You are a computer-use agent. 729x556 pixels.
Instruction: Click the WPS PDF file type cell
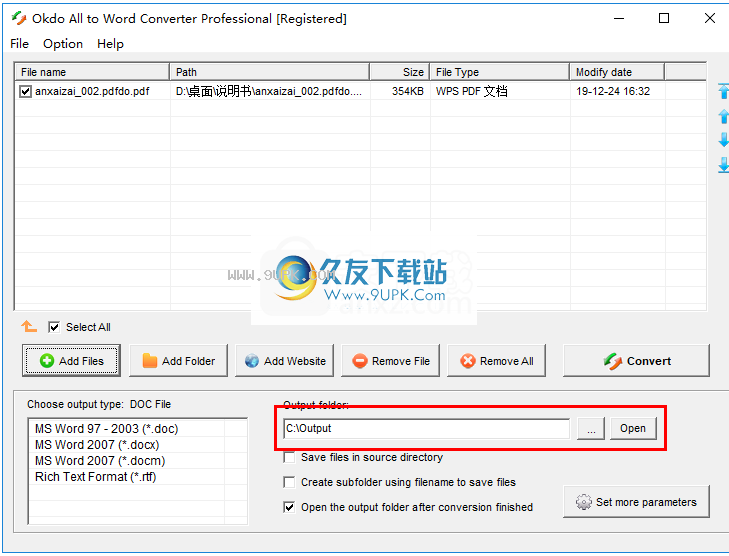tap(471, 91)
